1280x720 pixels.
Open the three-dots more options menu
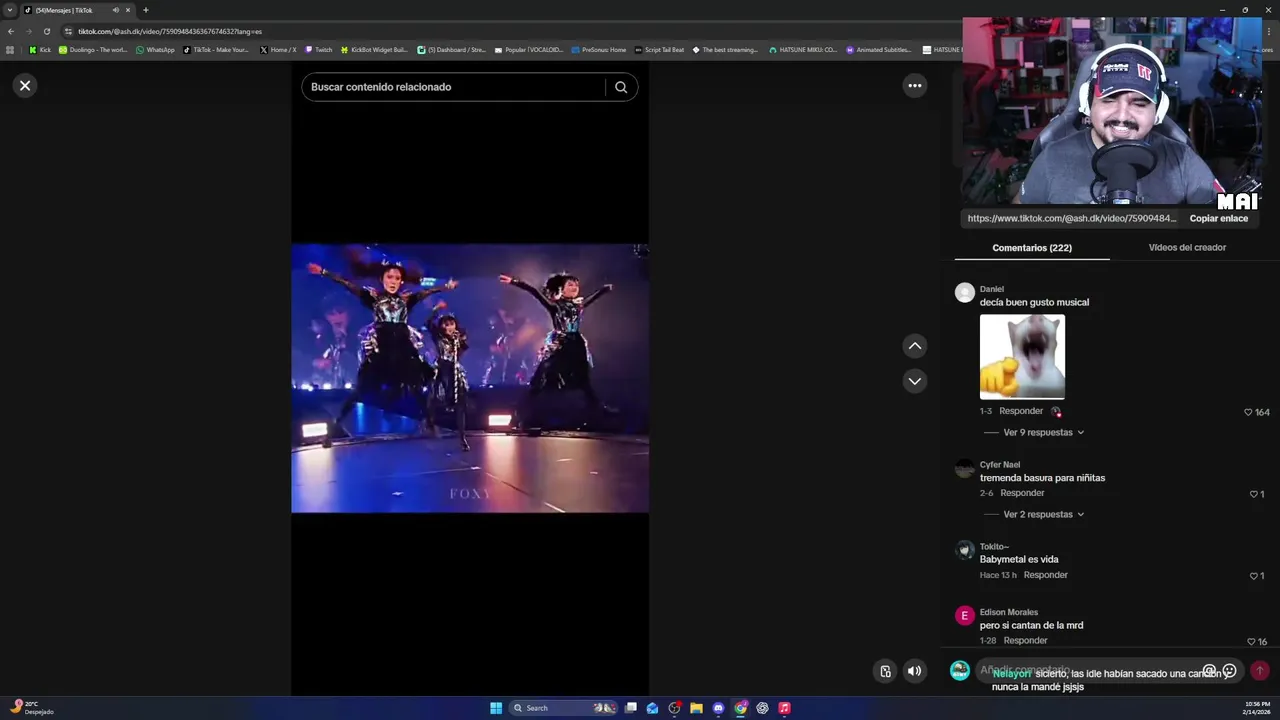coord(914,86)
